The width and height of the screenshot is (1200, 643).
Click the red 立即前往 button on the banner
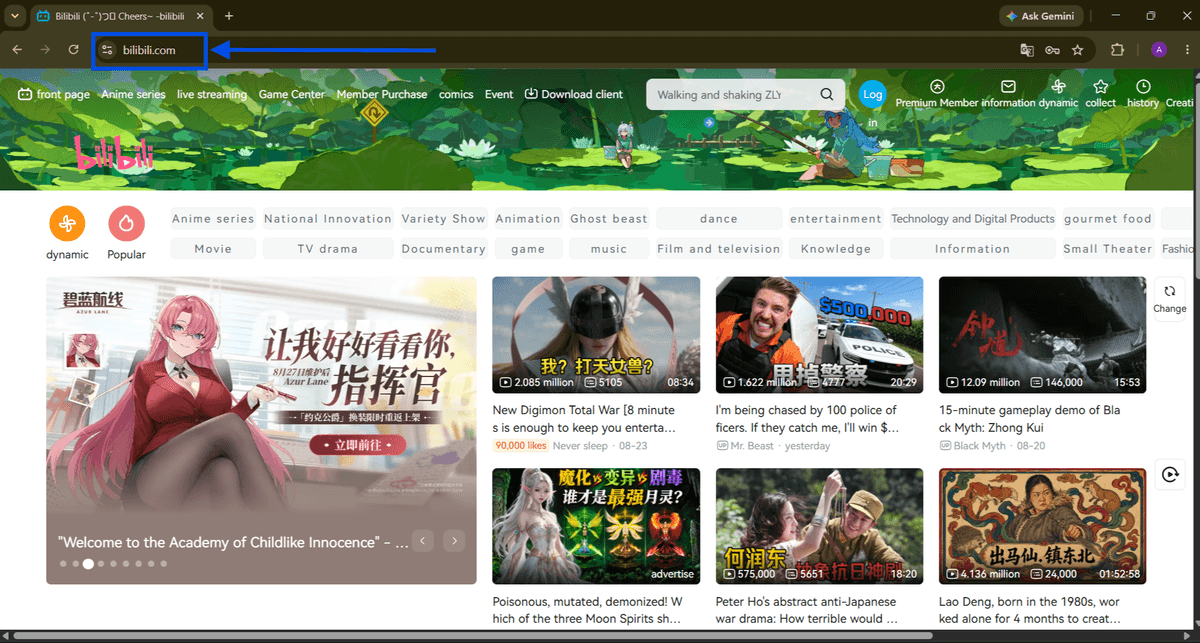coord(357,445)
